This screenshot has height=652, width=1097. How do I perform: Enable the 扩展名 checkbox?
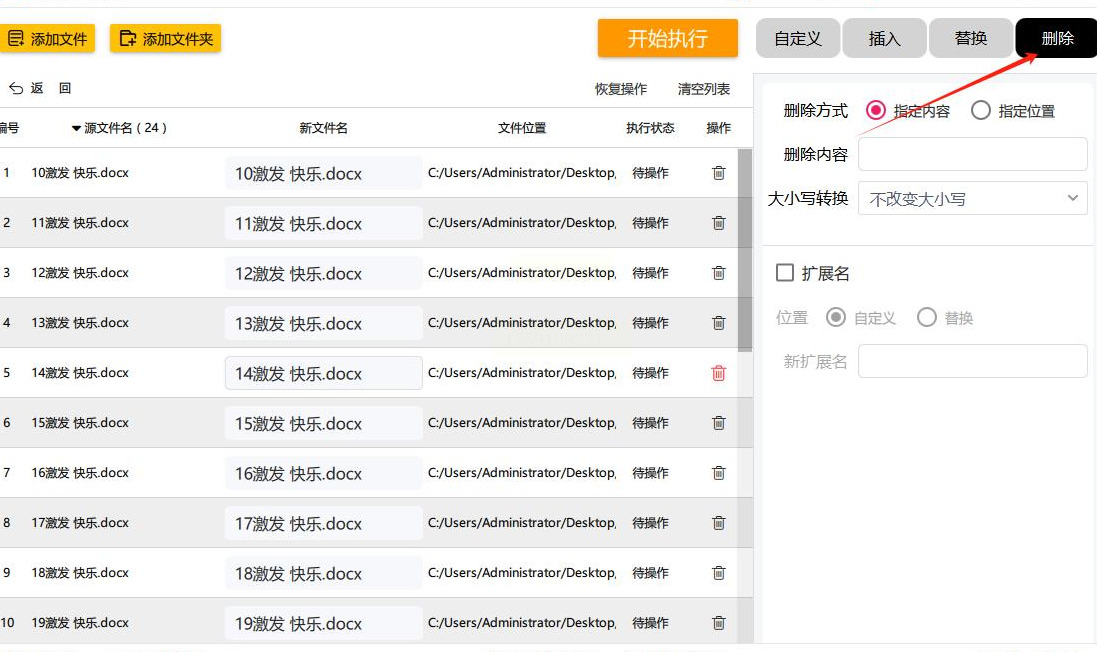785,273
